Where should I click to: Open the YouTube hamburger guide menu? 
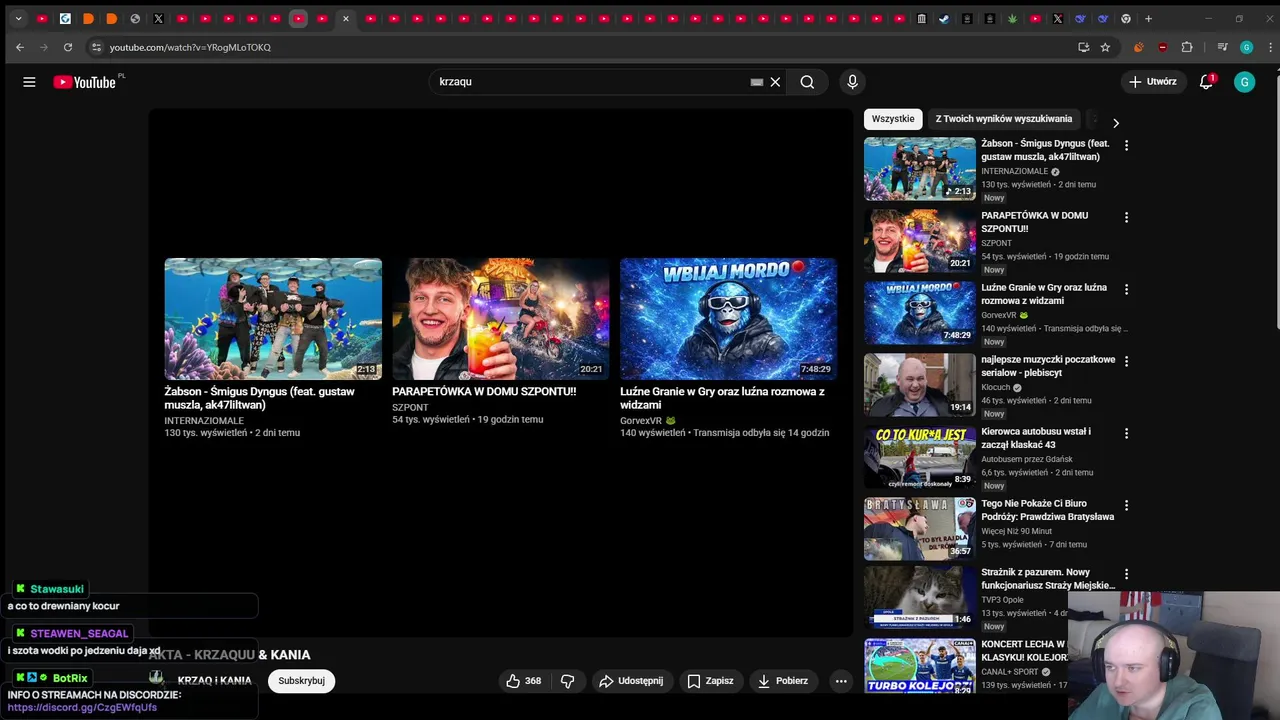(29, 82)
